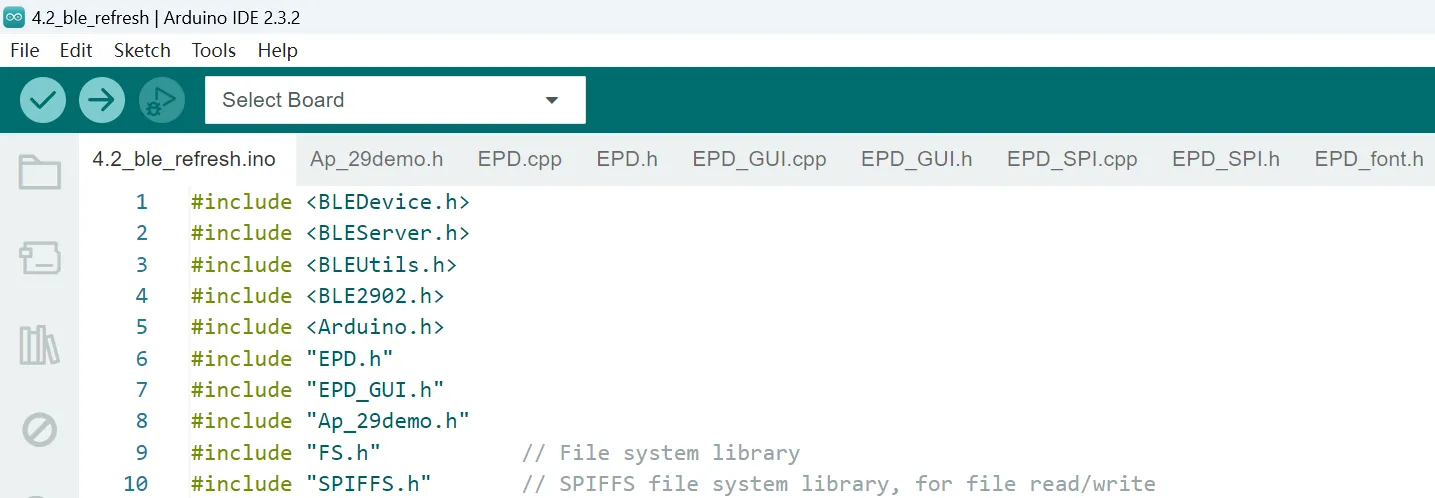1435x498 pixels.
Task: Click the Verify sketch checkmark button
Action: click(x=43, y=100)
